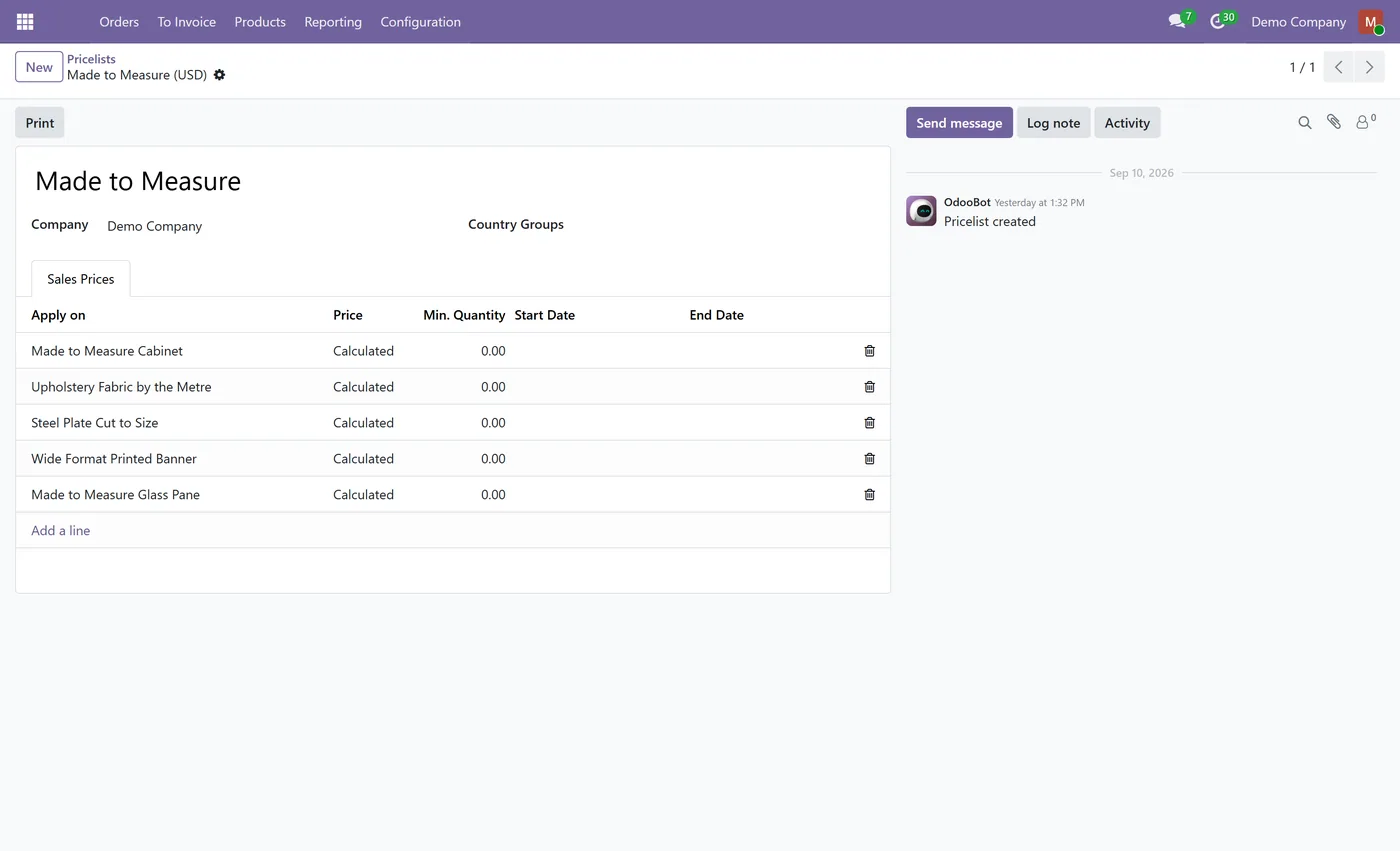Open the Configuration menu
The height and width of the screenshot is (851, 1400).
coord(420,21)
